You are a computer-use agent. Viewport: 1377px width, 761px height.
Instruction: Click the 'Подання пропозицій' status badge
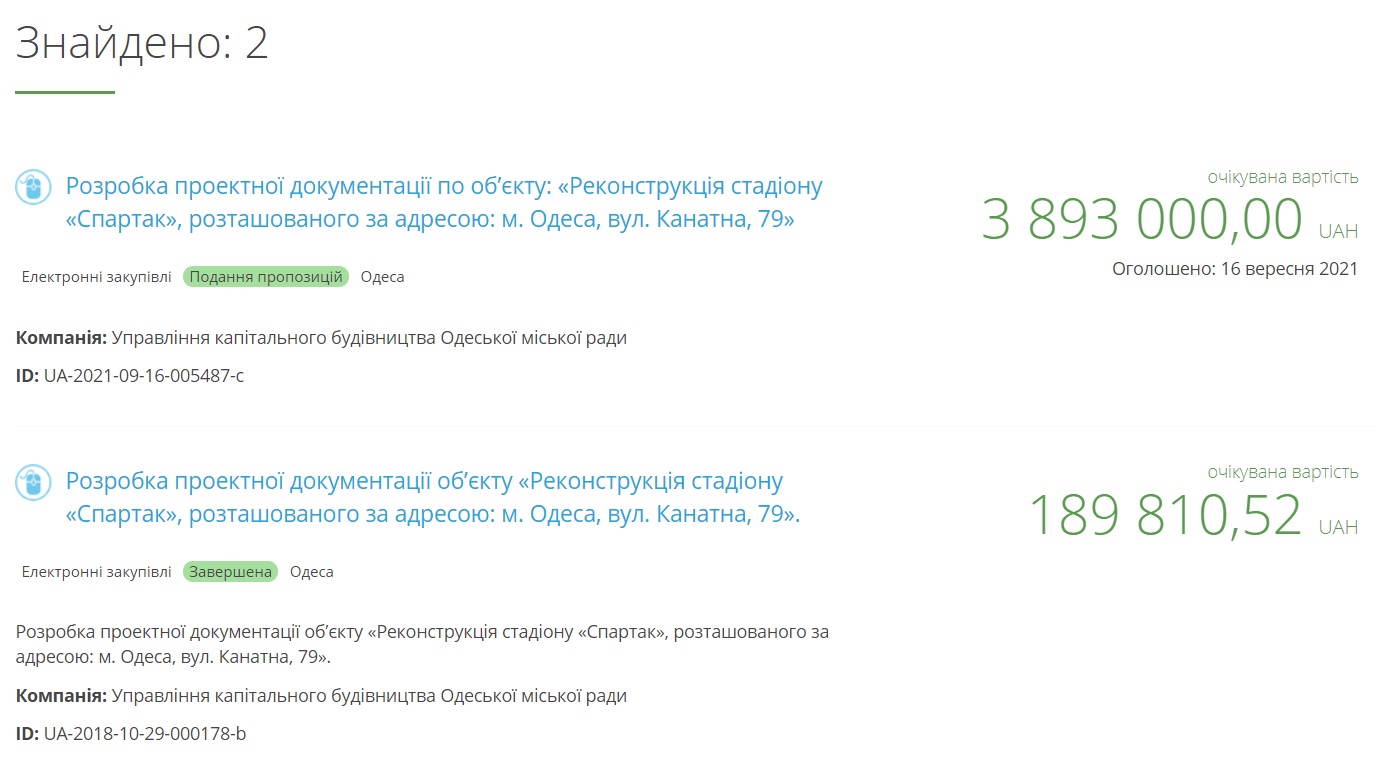pos(265,277)
